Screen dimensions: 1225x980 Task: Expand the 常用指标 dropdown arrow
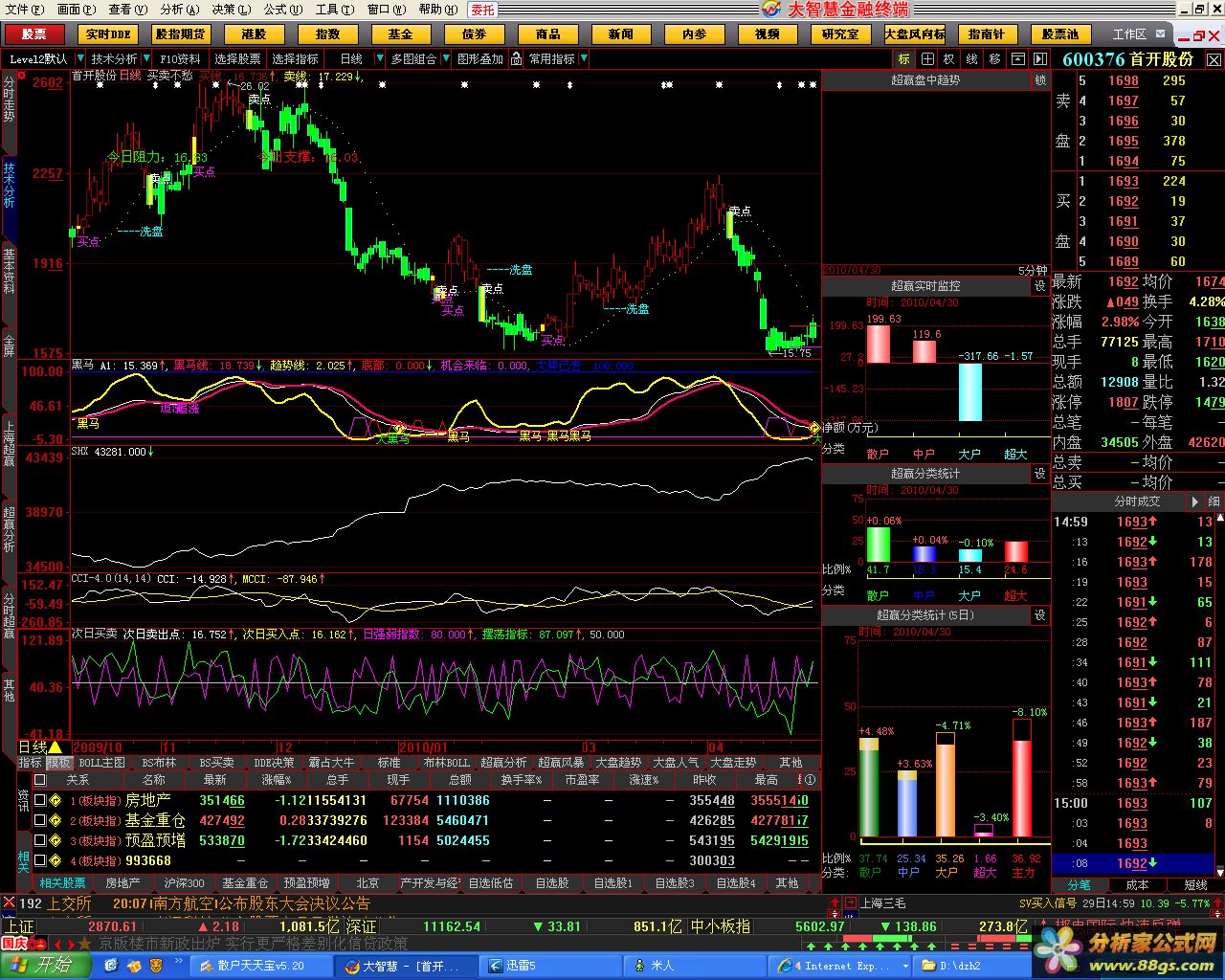pos(584,59)
